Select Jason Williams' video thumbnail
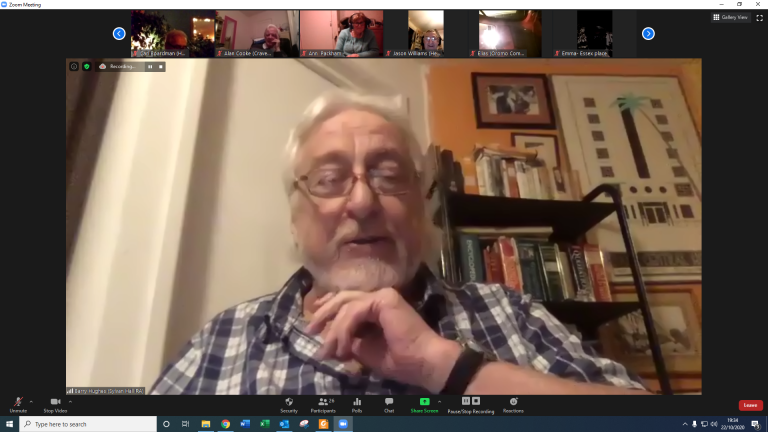 pos(426,33)
